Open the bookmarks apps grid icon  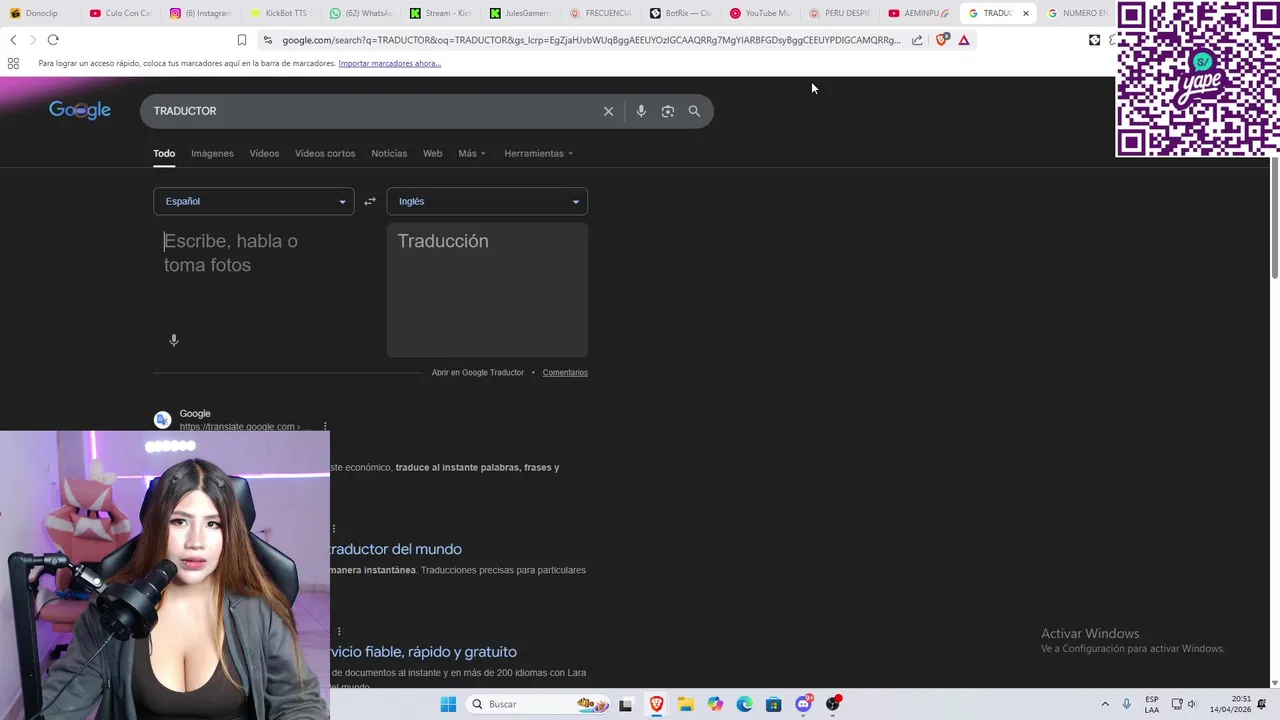pyautogui.click(x=13, y=63)
